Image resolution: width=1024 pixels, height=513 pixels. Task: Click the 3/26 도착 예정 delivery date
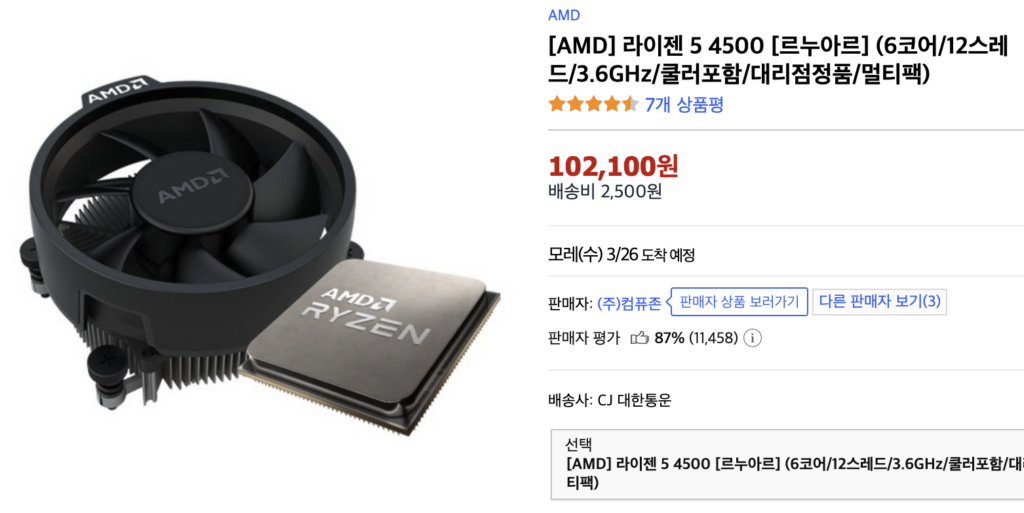click(x=650, y=255)
